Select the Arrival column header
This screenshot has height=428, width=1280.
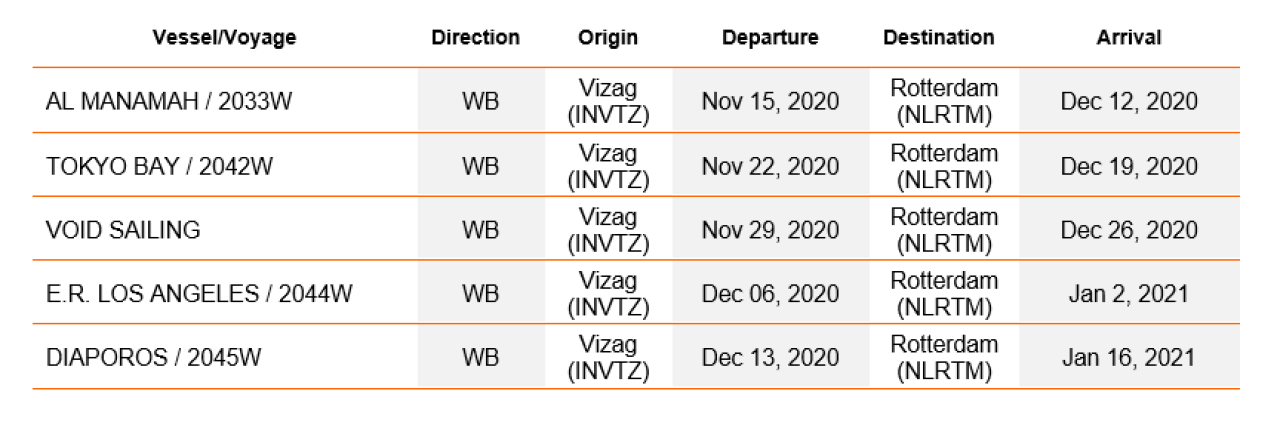pyautogui.click(x=1129, y=38)
